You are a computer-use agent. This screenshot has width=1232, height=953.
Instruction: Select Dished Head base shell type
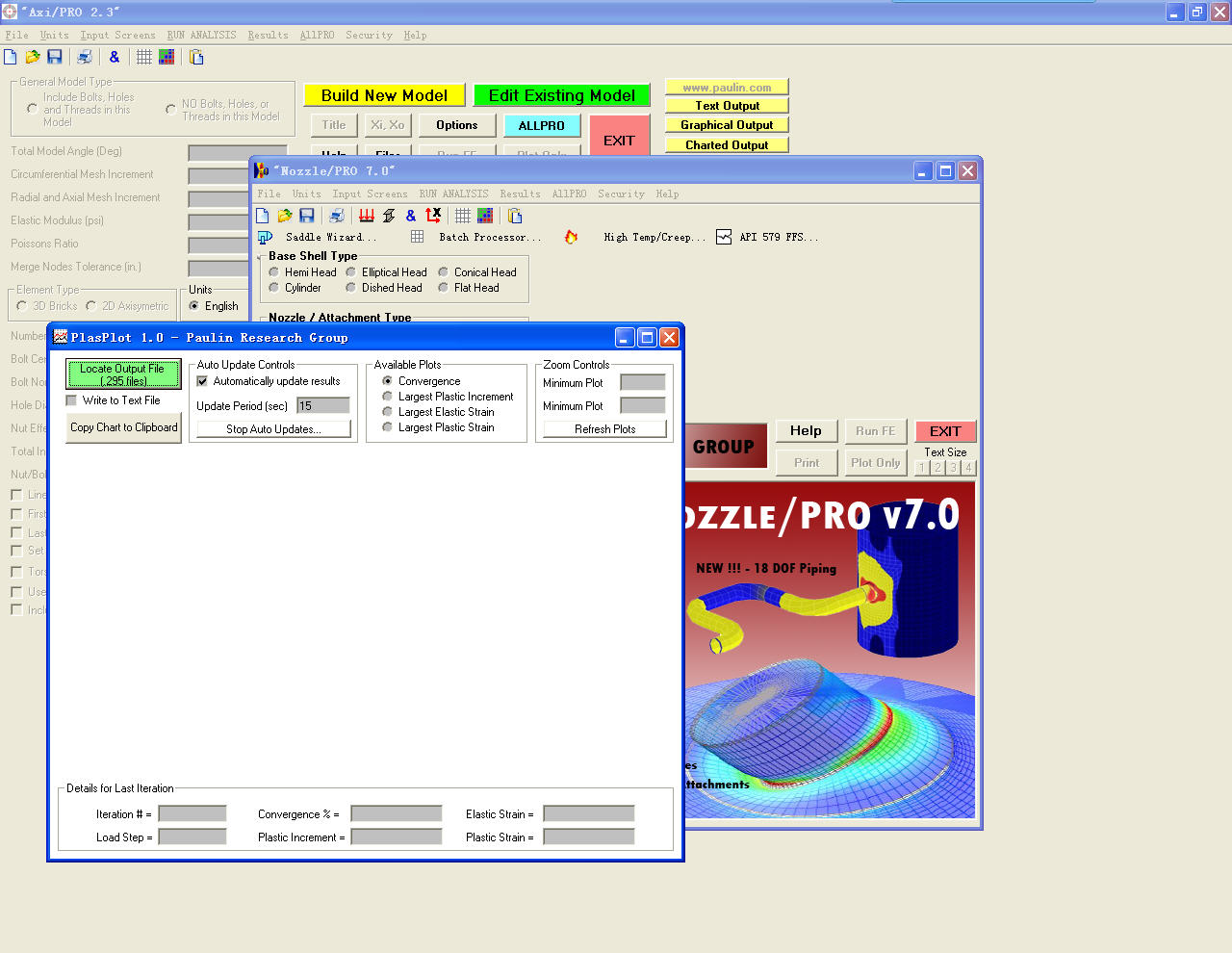[x=351, y=288]
